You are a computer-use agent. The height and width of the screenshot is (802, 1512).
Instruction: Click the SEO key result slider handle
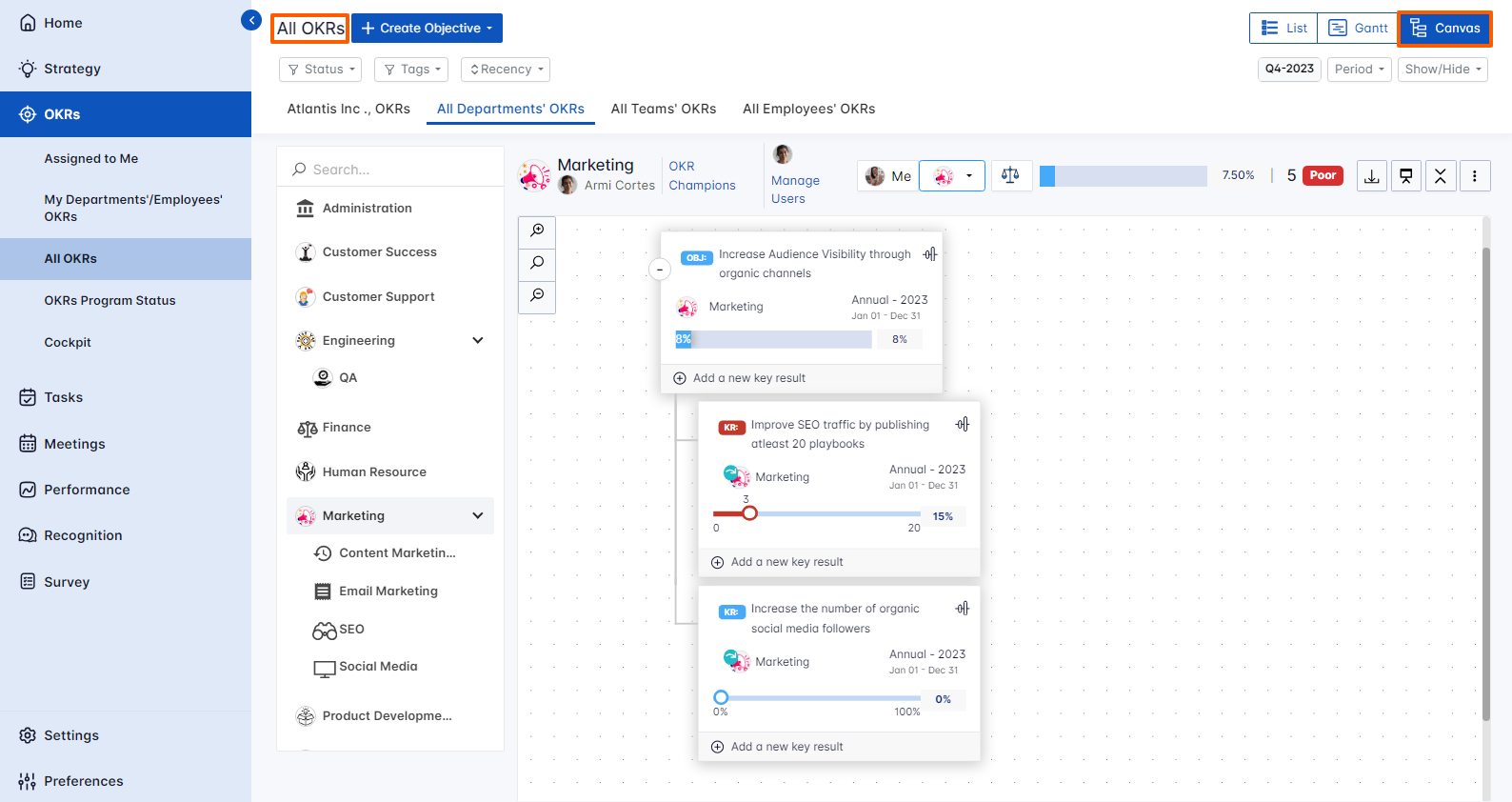[749, 513]
